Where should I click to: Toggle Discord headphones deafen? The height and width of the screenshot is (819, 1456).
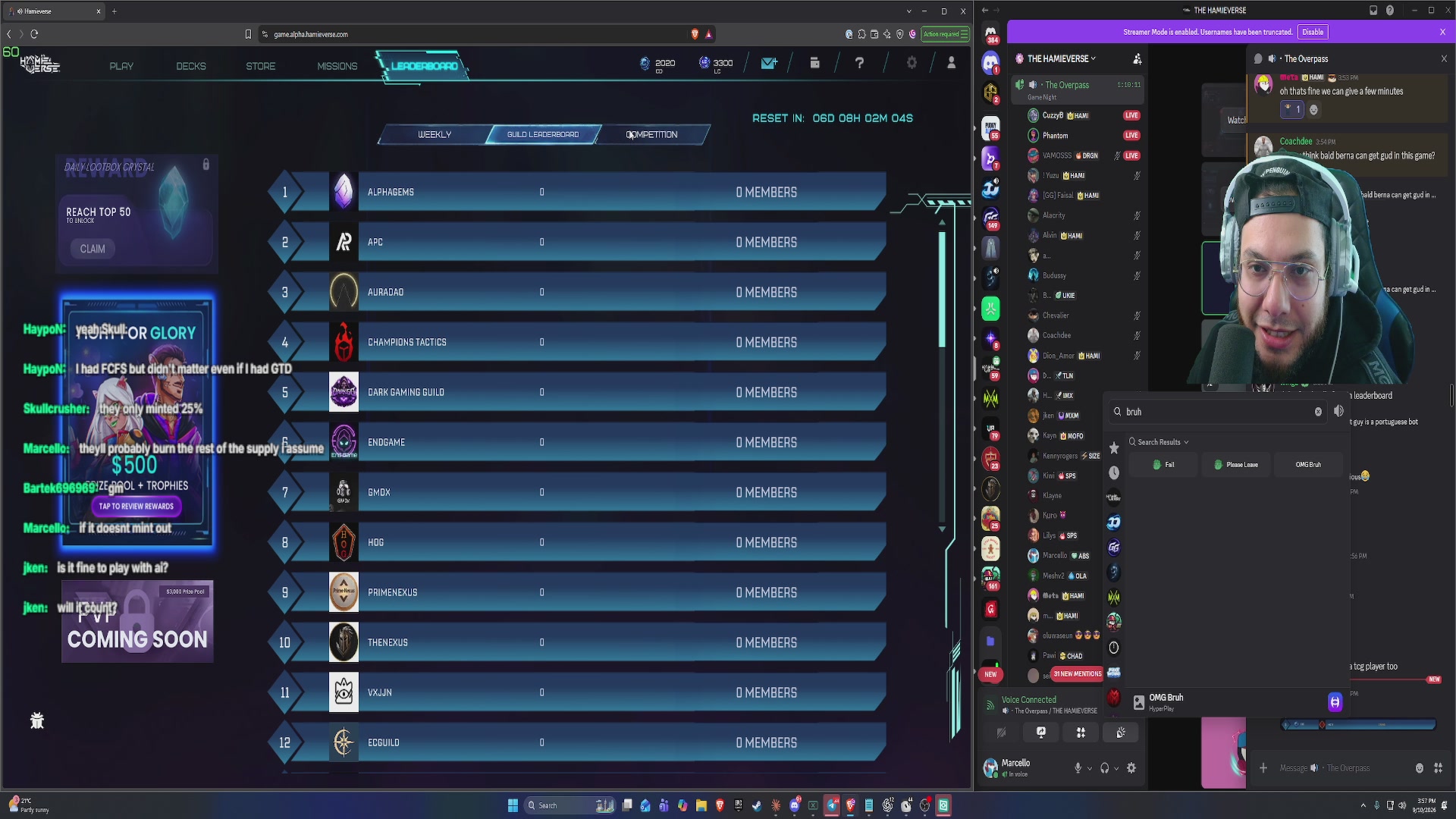pyautogui.click(x=1105, y=768)
